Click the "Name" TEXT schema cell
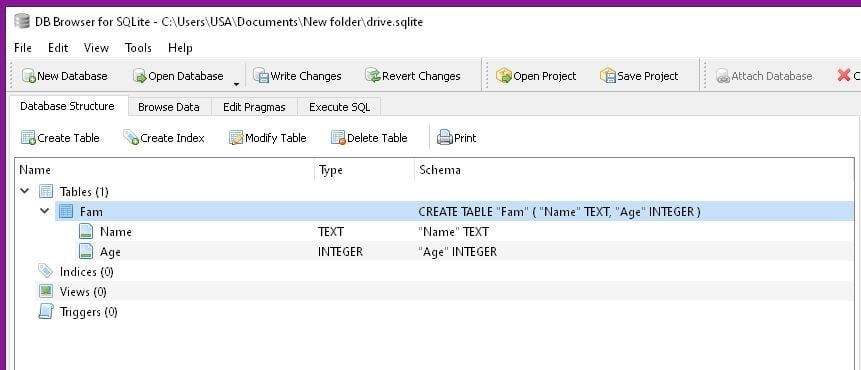The height and width of the screenshot is (370, 861). [453, 232]
